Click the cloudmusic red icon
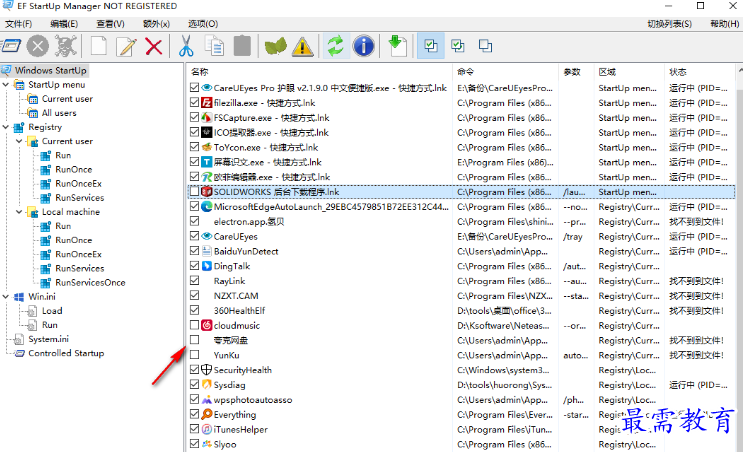Viewport: 743px width, 452px height. pyautogui.click(x=207, y=325)
